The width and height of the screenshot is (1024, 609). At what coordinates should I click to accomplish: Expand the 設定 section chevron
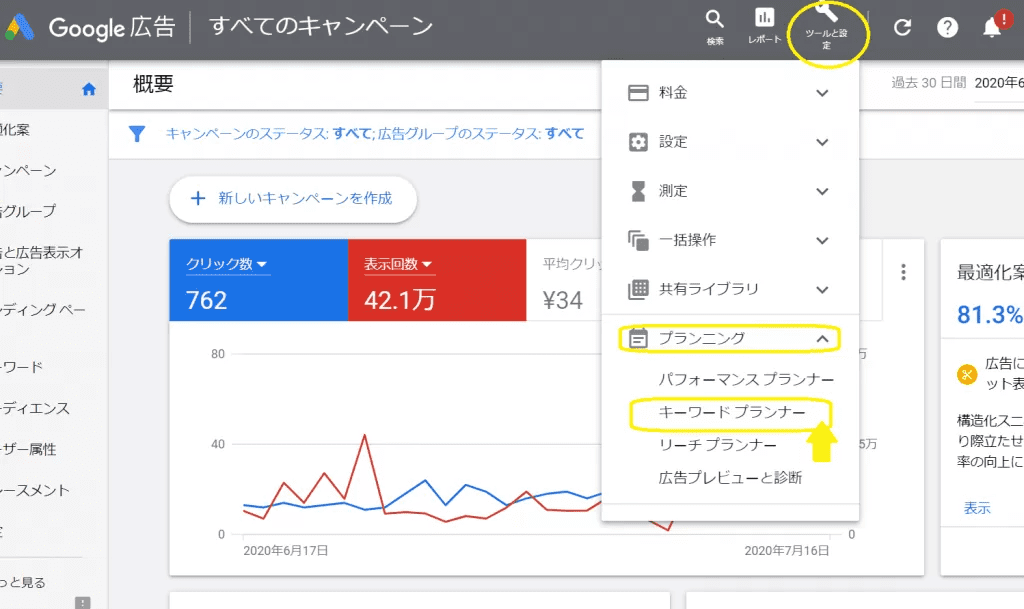pyautogui.click(x=822, y=142)
